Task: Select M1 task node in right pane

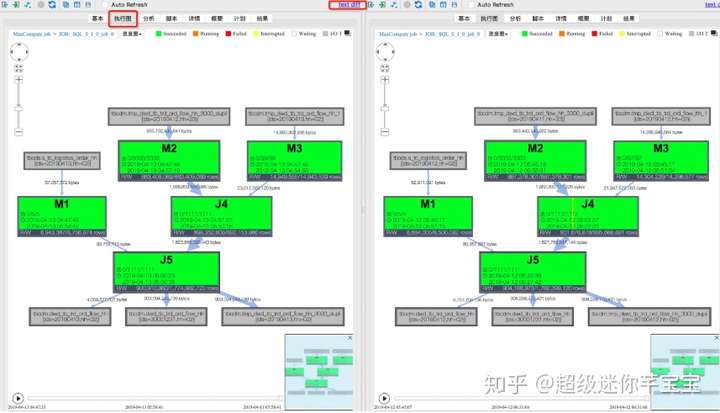Action: point(428,216)
